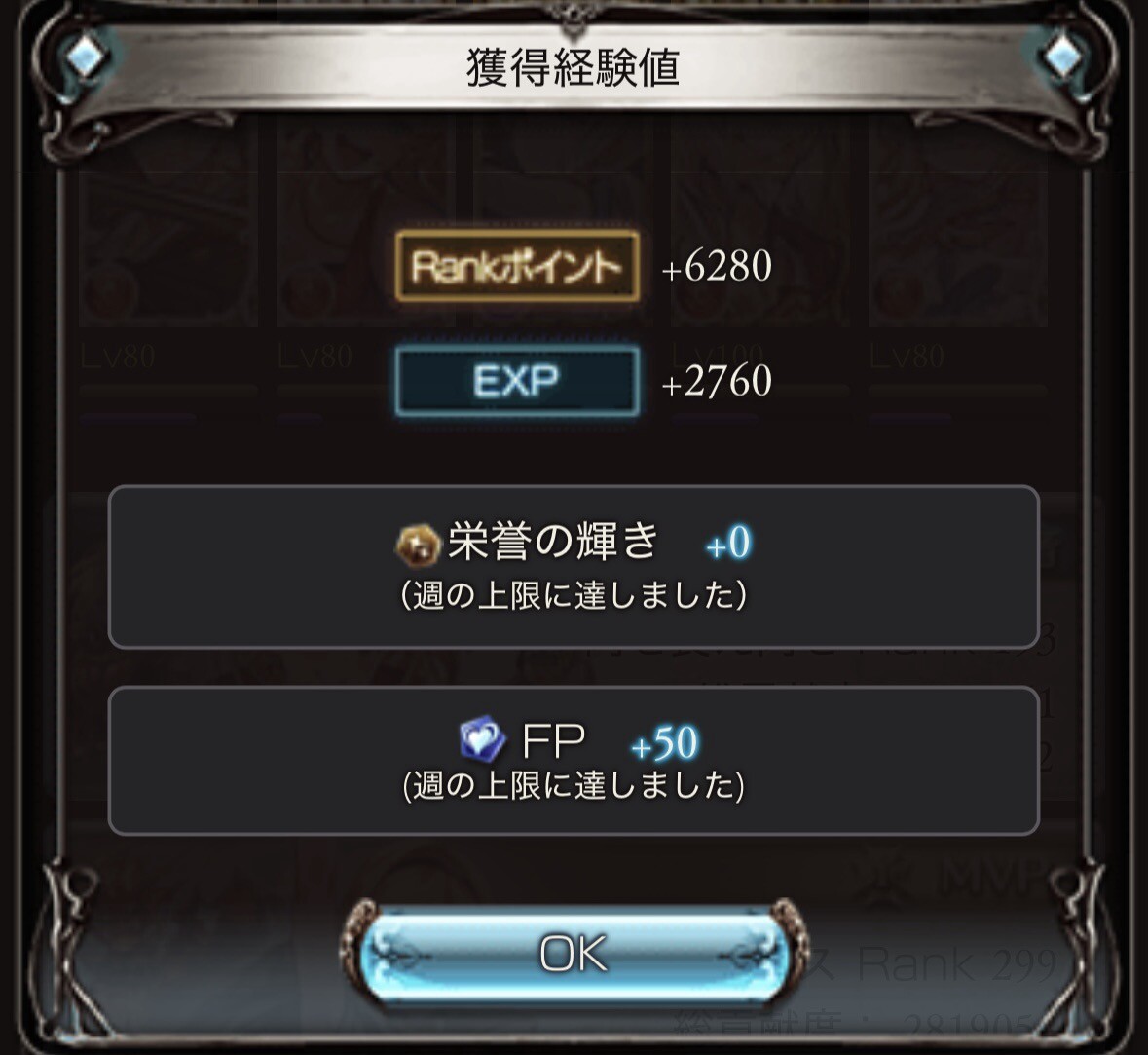The width and height of the screenshot is (1148, 1055).
Task: Click the OK button
Action: point(574,953)
